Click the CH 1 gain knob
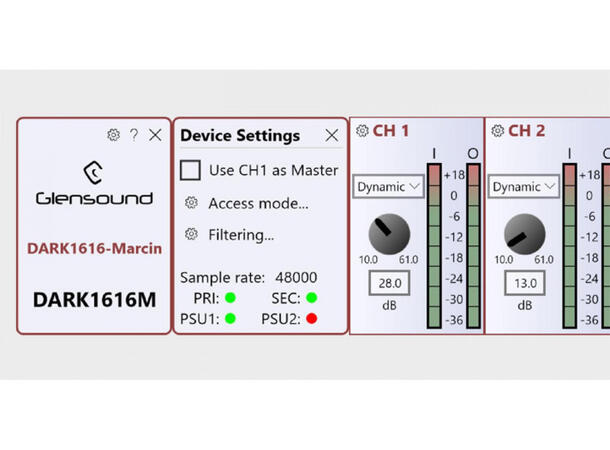The image size is (610, 450). coord(389,234)
